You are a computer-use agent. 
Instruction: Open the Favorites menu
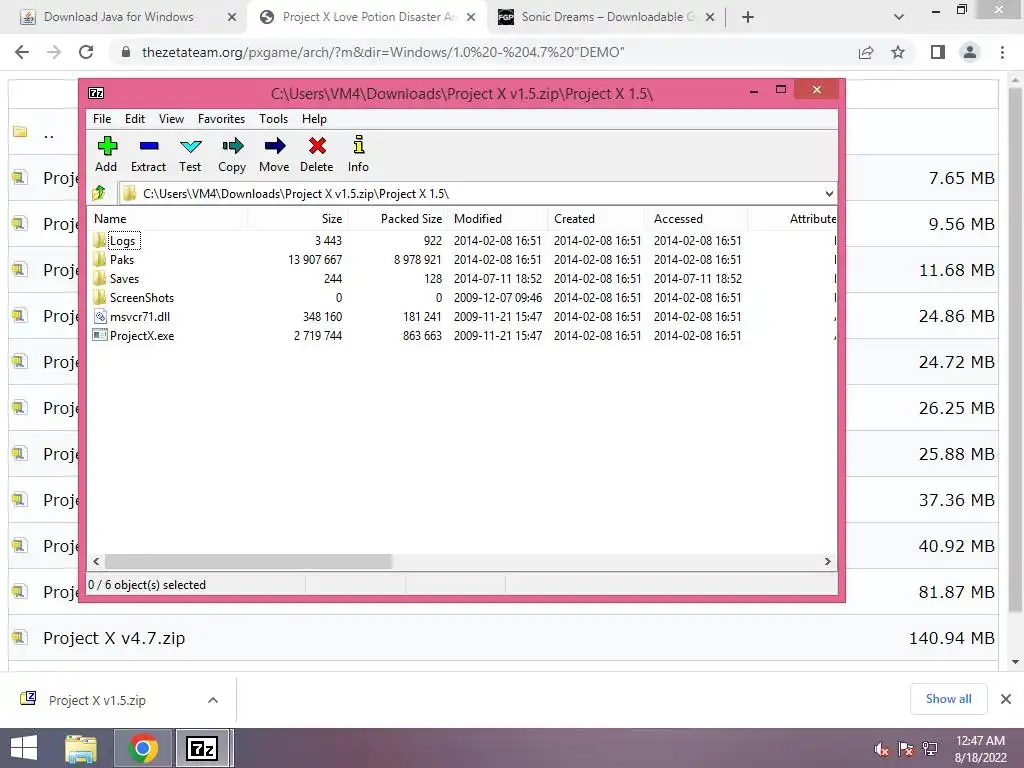(221, 119)
